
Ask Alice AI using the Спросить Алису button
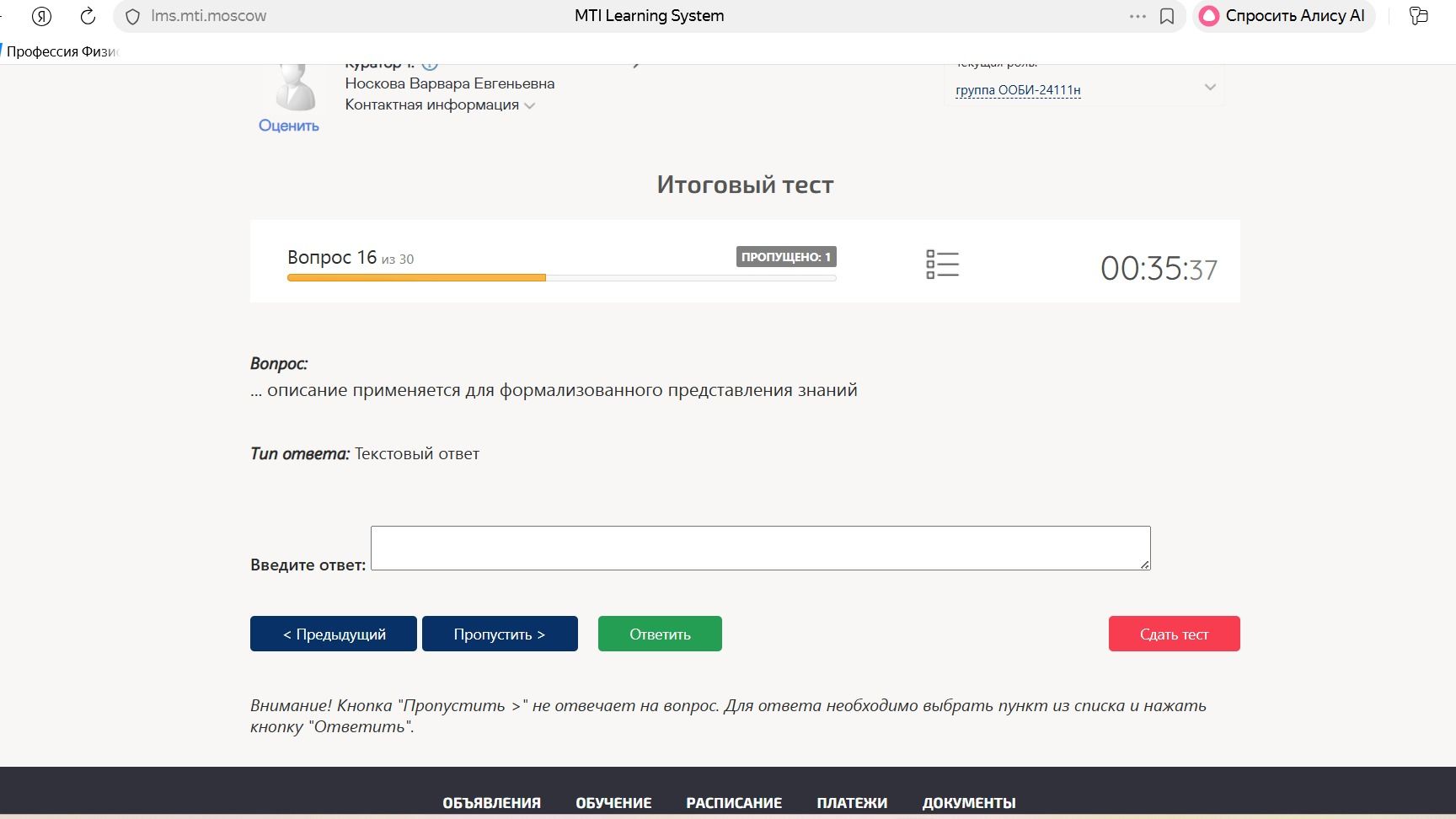(1283, 16)
